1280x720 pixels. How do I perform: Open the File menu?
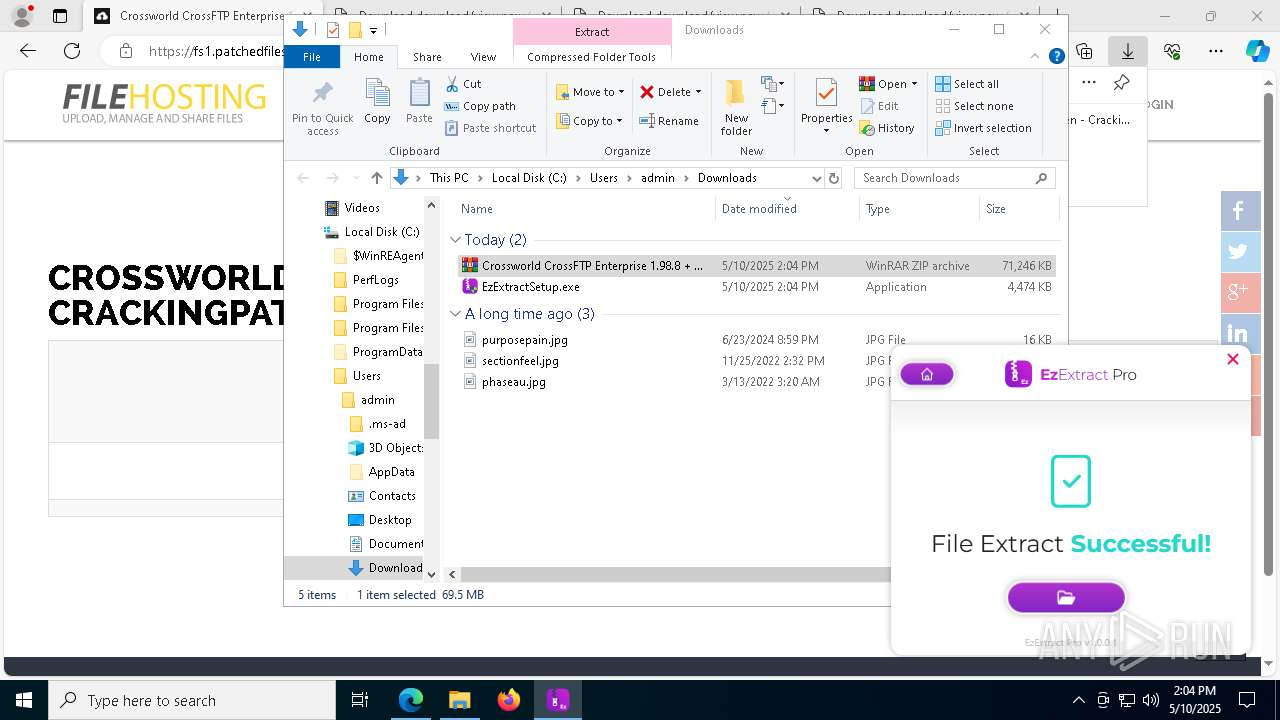click(x=312, y=57)
